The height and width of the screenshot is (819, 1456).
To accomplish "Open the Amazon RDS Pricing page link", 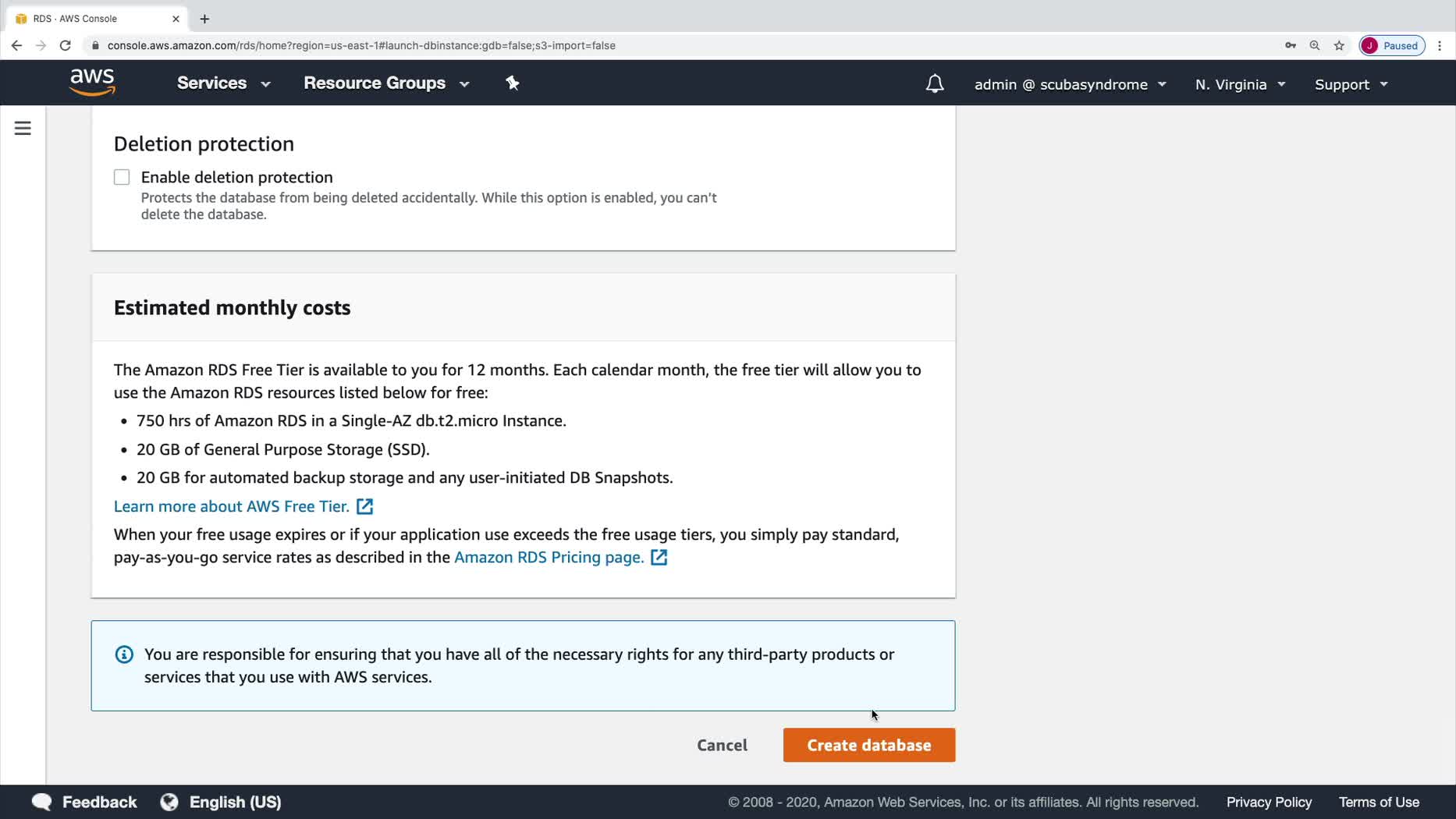I will [549, 557].
